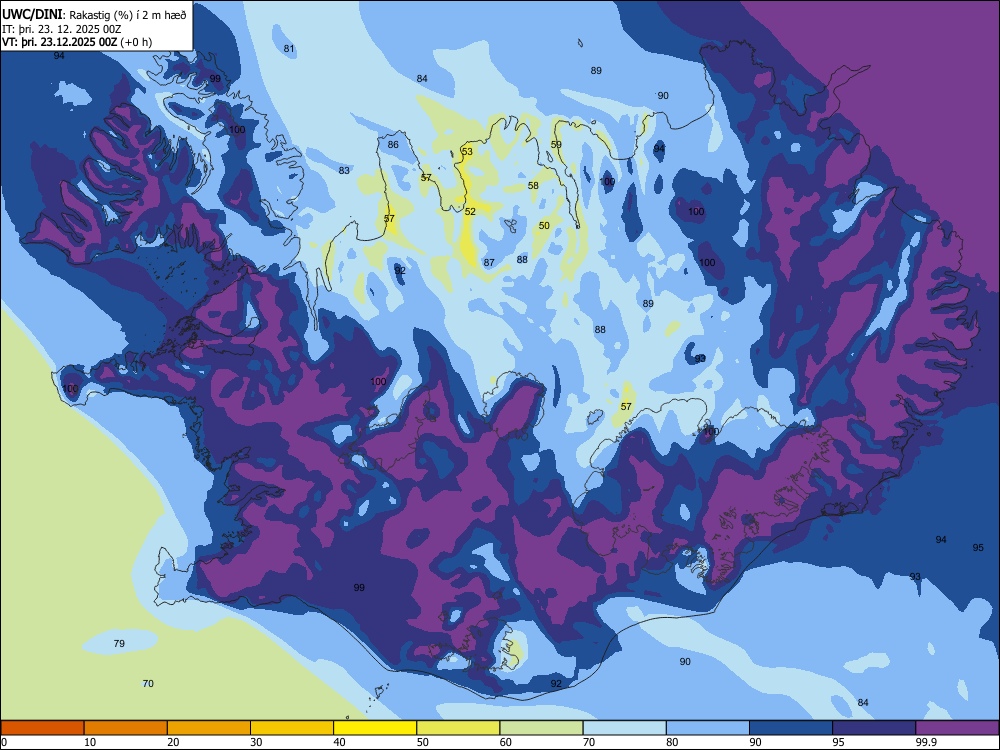Click the ocean humidity value 79
The height and width of the screenshot is (750, 1000).
pos(119,643)
